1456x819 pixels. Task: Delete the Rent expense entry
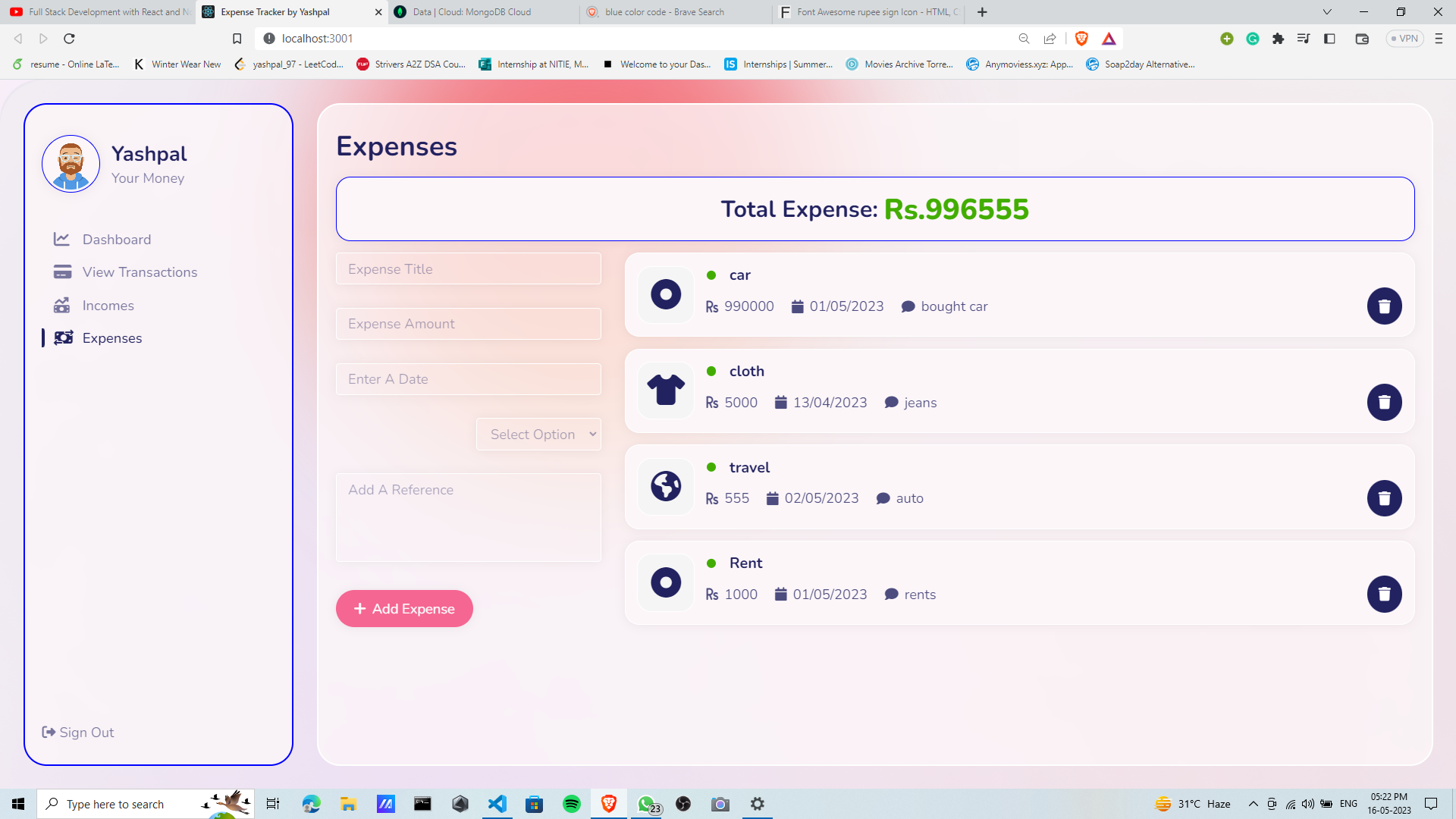pyautogui.click(x=1383, y=594)
